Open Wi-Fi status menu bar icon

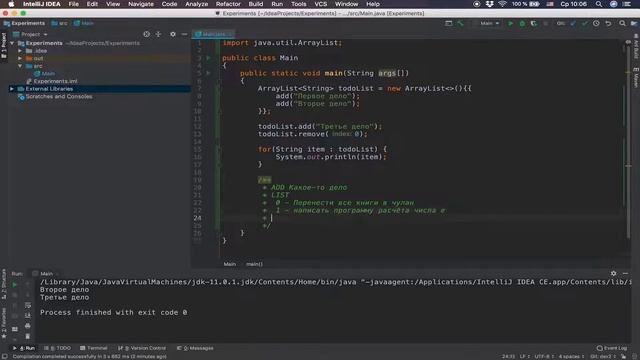pos(502,4)
